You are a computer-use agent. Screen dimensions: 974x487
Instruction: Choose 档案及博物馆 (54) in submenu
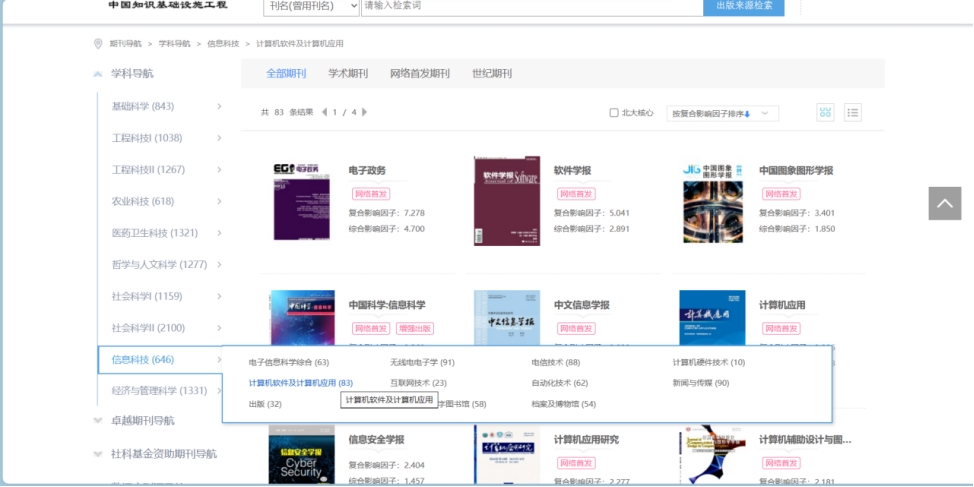(x=563, y=404)
